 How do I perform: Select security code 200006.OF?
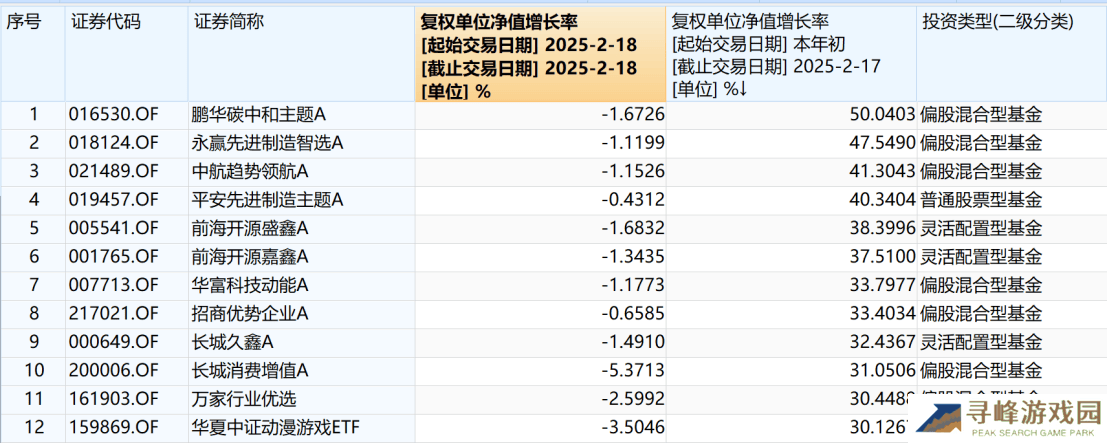click(114, 370)
